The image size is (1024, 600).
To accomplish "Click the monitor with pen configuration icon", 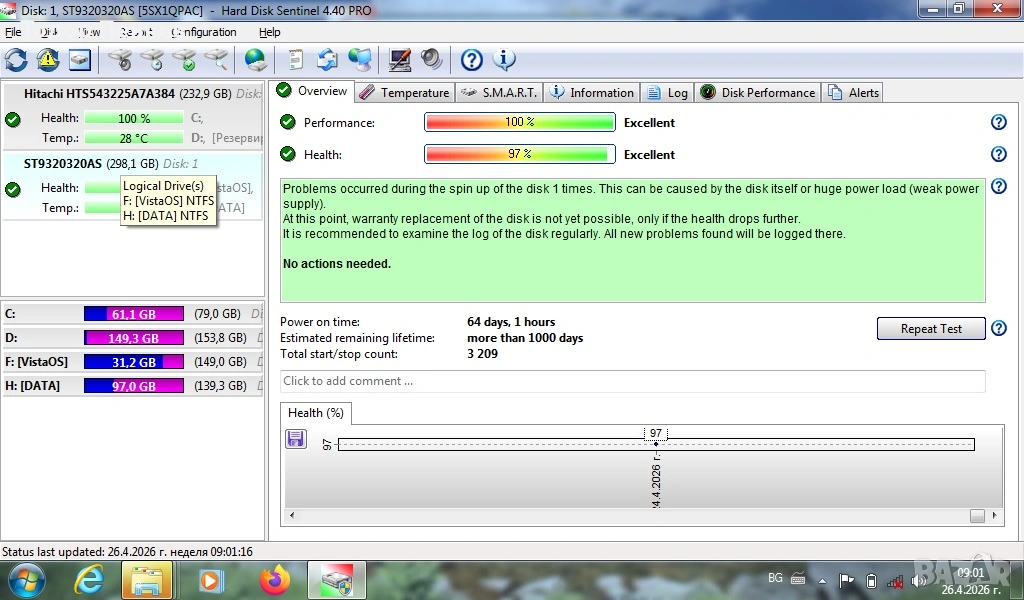I will pos(400,60).
